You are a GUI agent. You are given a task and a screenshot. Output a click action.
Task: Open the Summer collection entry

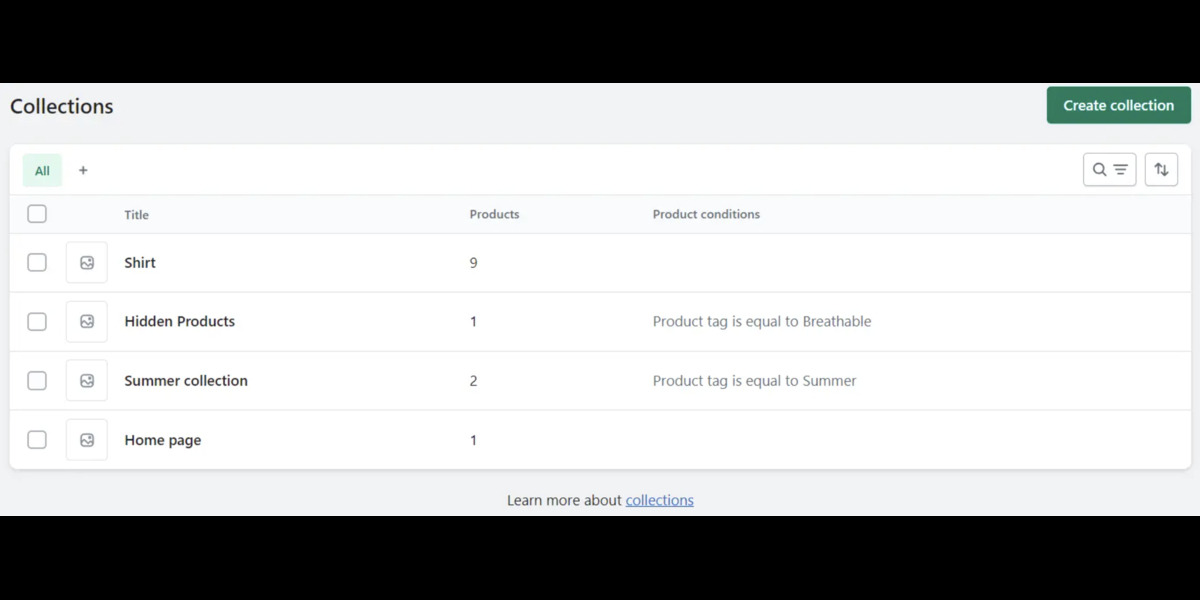click(186, 381)
